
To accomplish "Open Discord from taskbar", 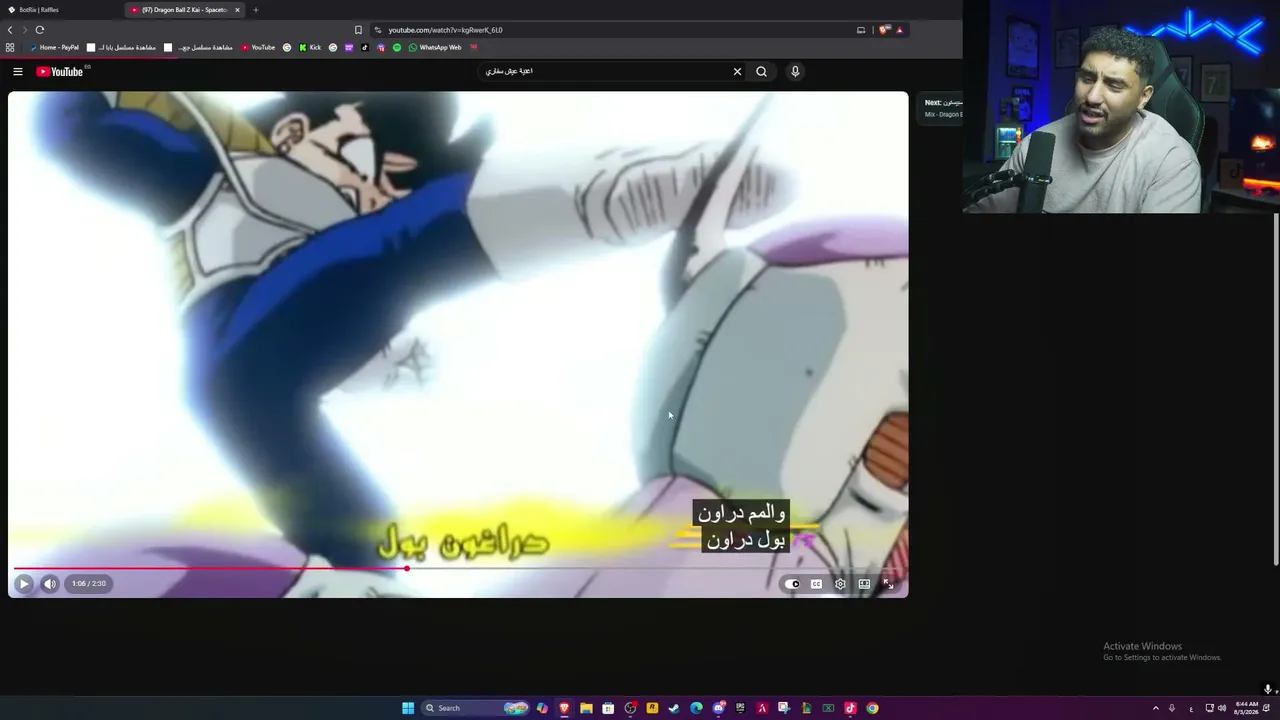I will pos(718,708).
